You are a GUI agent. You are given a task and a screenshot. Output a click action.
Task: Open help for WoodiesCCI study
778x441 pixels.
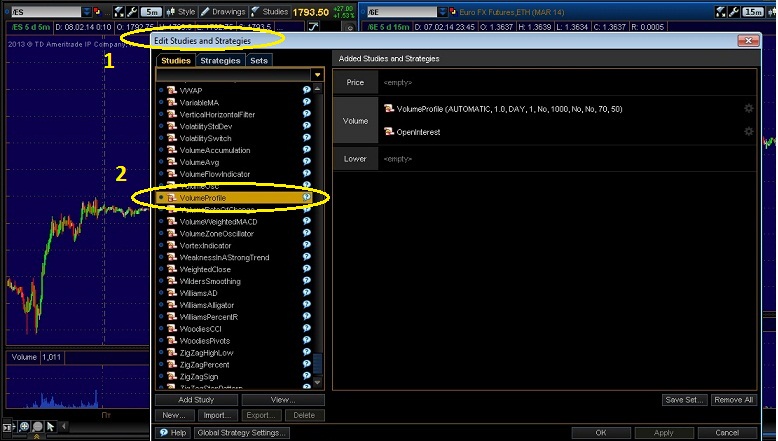coord(307,328)
